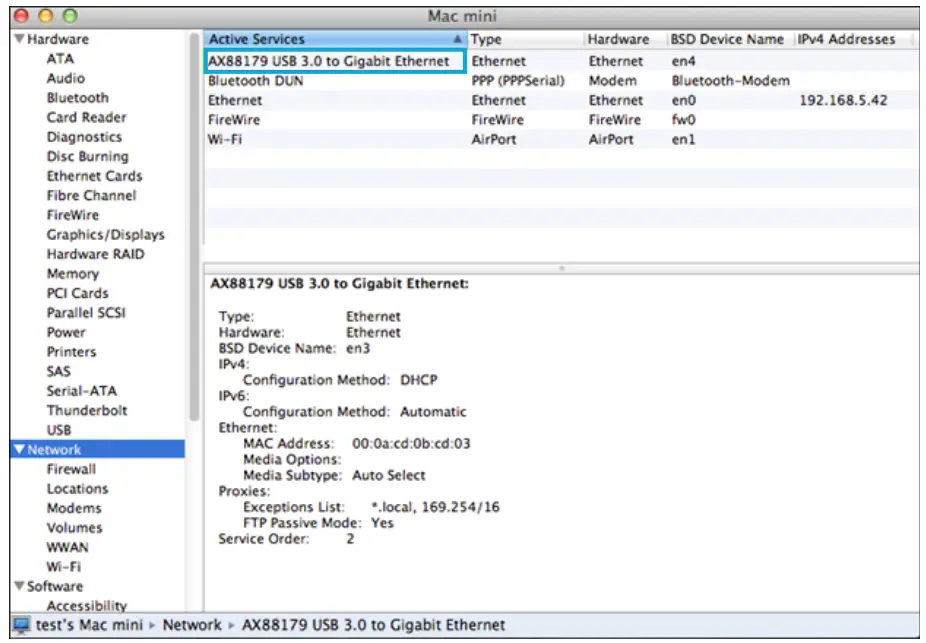Select Printers in sidebar
Viewport: 926px width, 643px height.
[x=71, y=351]
